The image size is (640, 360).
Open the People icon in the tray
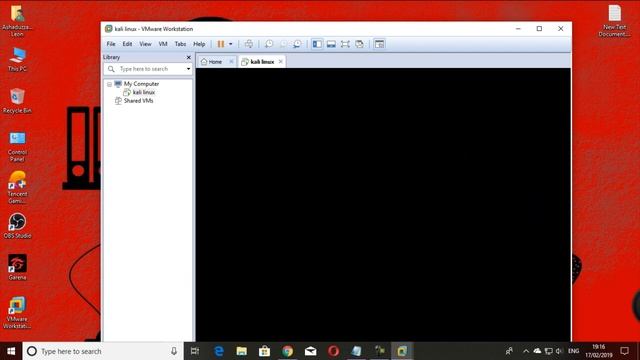click(509, 351)
